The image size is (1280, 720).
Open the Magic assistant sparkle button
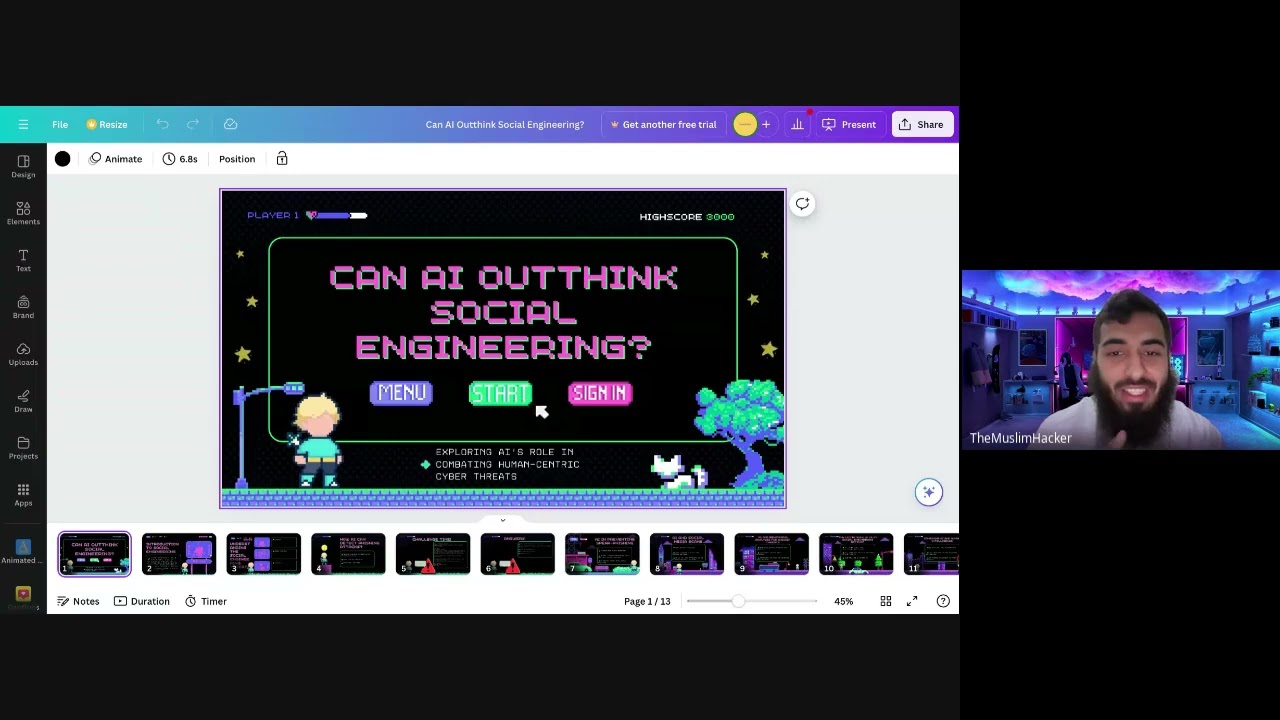click(929, 492)
